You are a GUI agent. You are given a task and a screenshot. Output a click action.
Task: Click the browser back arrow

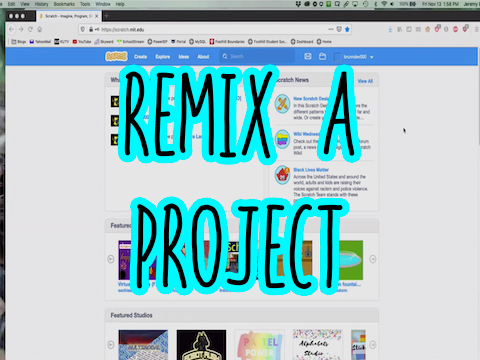point(12,29)
